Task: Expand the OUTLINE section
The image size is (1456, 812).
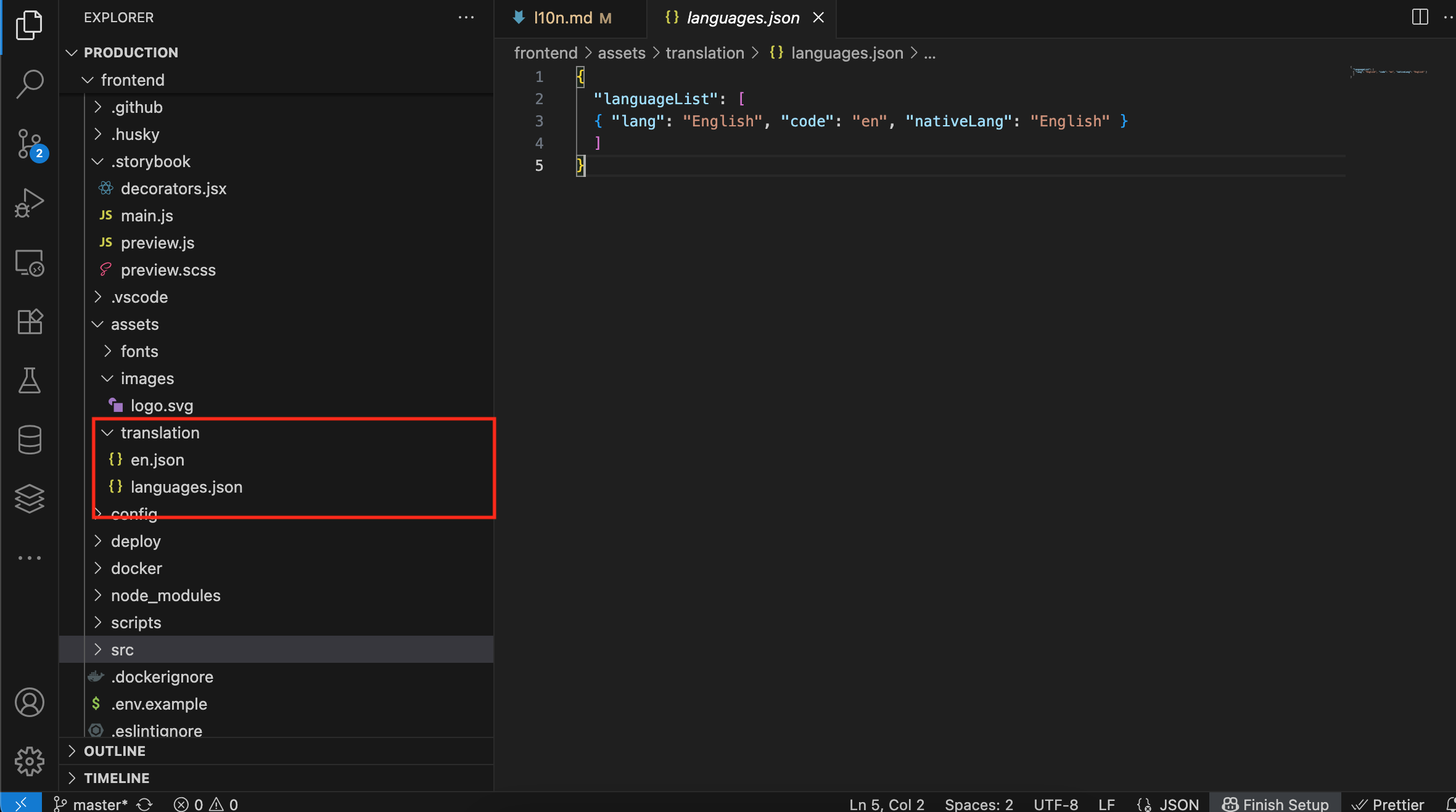Action: (115, 751)
